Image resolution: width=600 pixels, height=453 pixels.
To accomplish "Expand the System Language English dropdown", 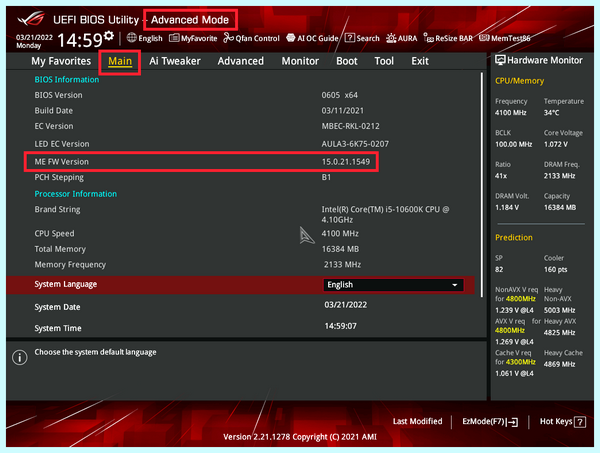I will 393,285.
